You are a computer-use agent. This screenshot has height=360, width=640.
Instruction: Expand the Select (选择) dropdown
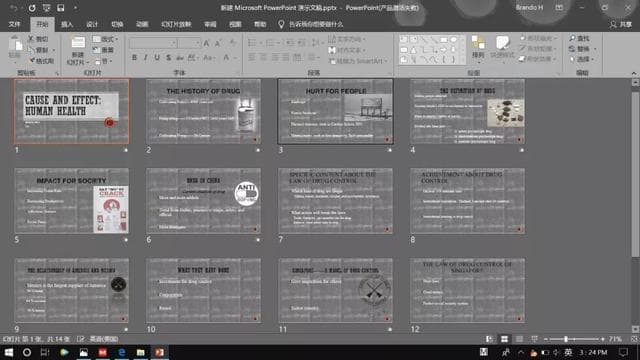[x=582, y=59]
